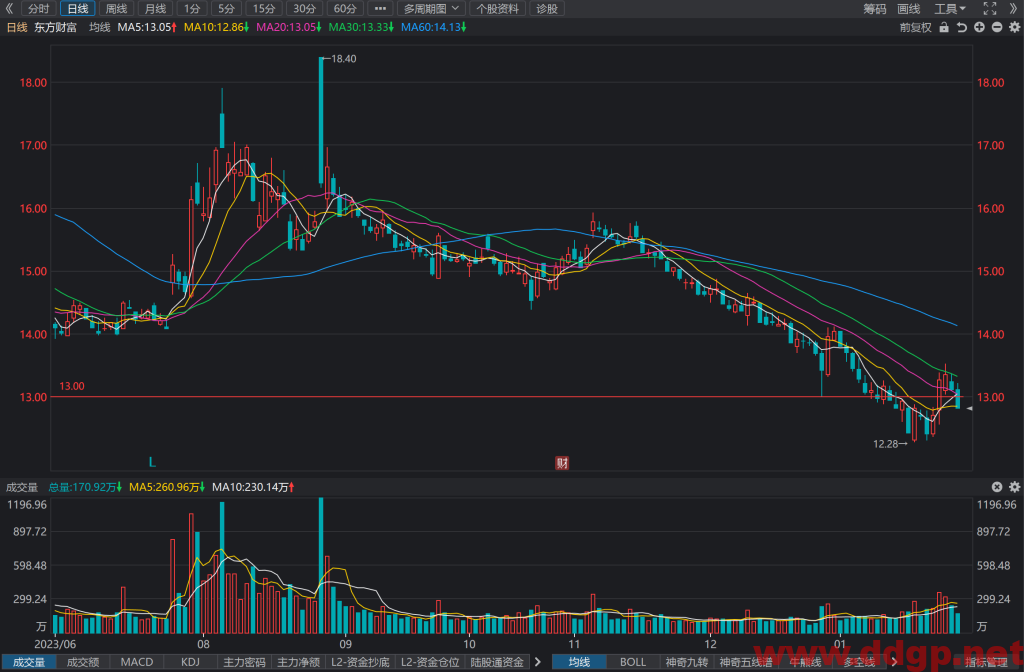
Task: Toggle the chart lock icon
Action: tap(944, 27)
